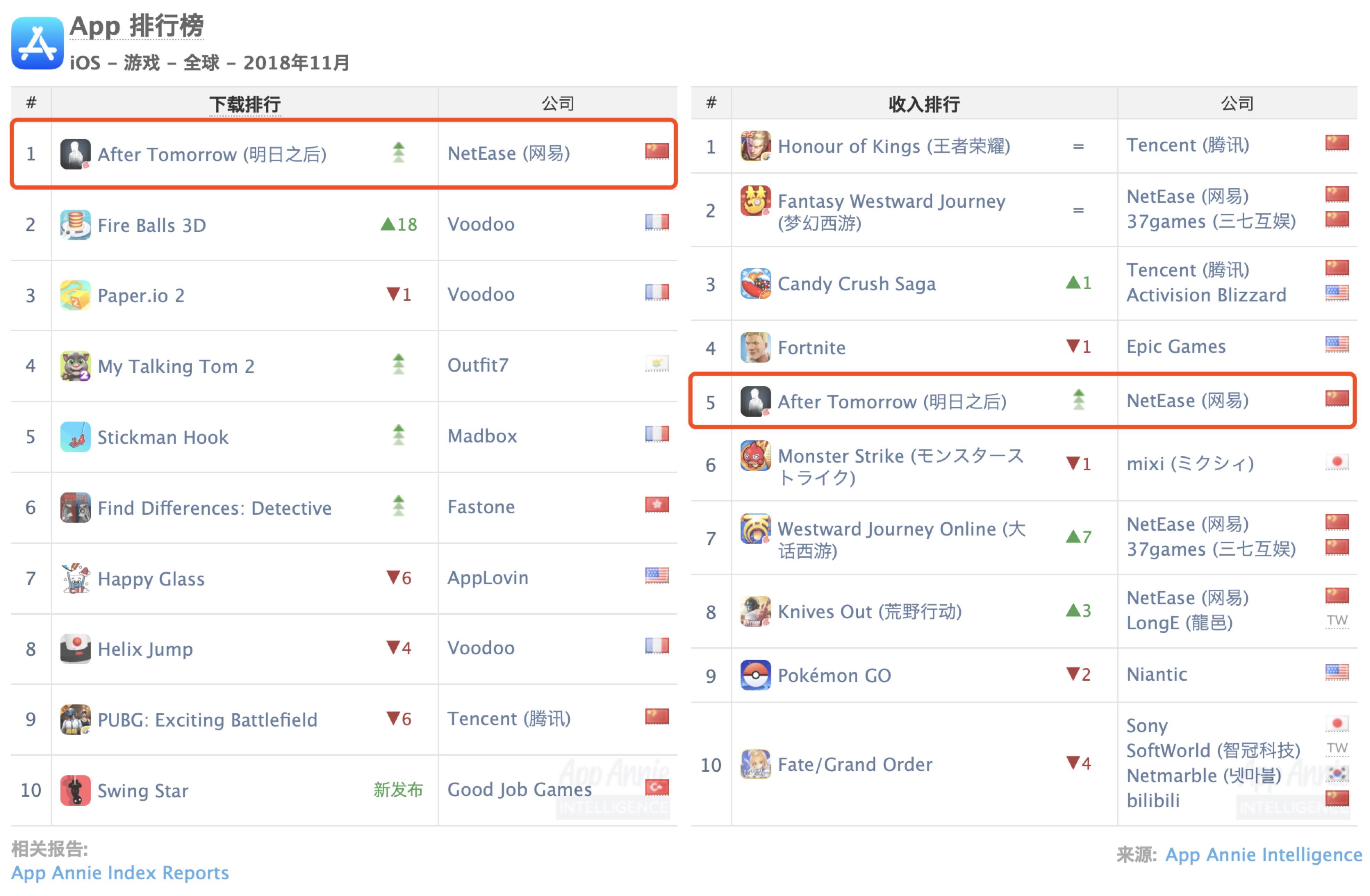
Task: Click the ▲7 rank change for Westward Journey Online
Action: (1078, 537)
